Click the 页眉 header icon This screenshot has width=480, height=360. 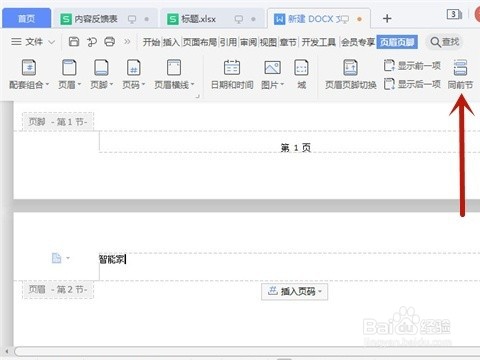coord(69,68)
